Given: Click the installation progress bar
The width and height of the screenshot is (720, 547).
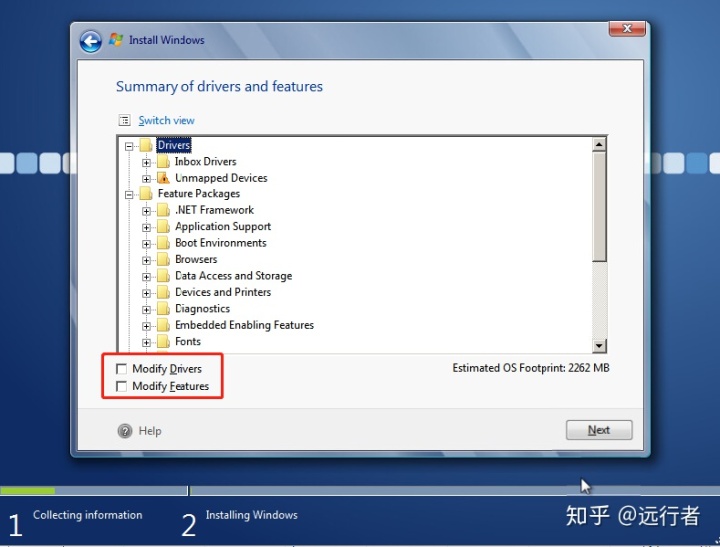Looking at the screenshot, I should (360, 491).
